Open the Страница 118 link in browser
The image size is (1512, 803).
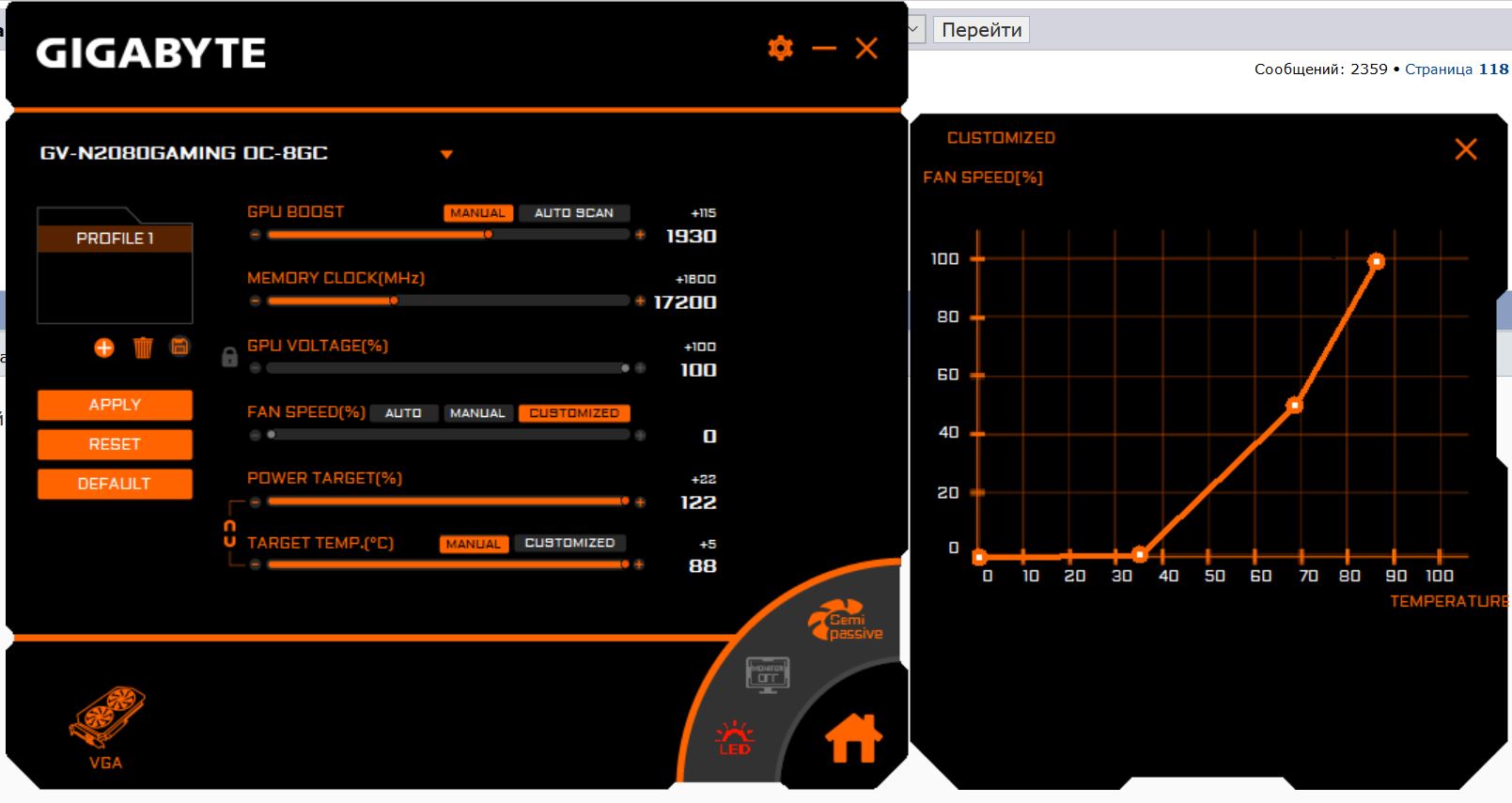coord(1457,69)
